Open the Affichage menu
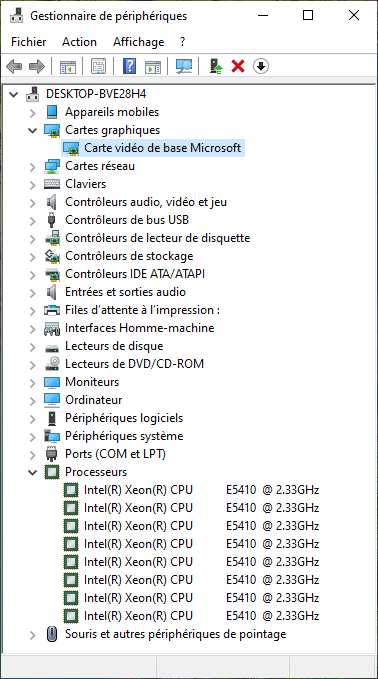Viewport: 378px width, 679px height. pyautogui.click(x=139, y=42)
